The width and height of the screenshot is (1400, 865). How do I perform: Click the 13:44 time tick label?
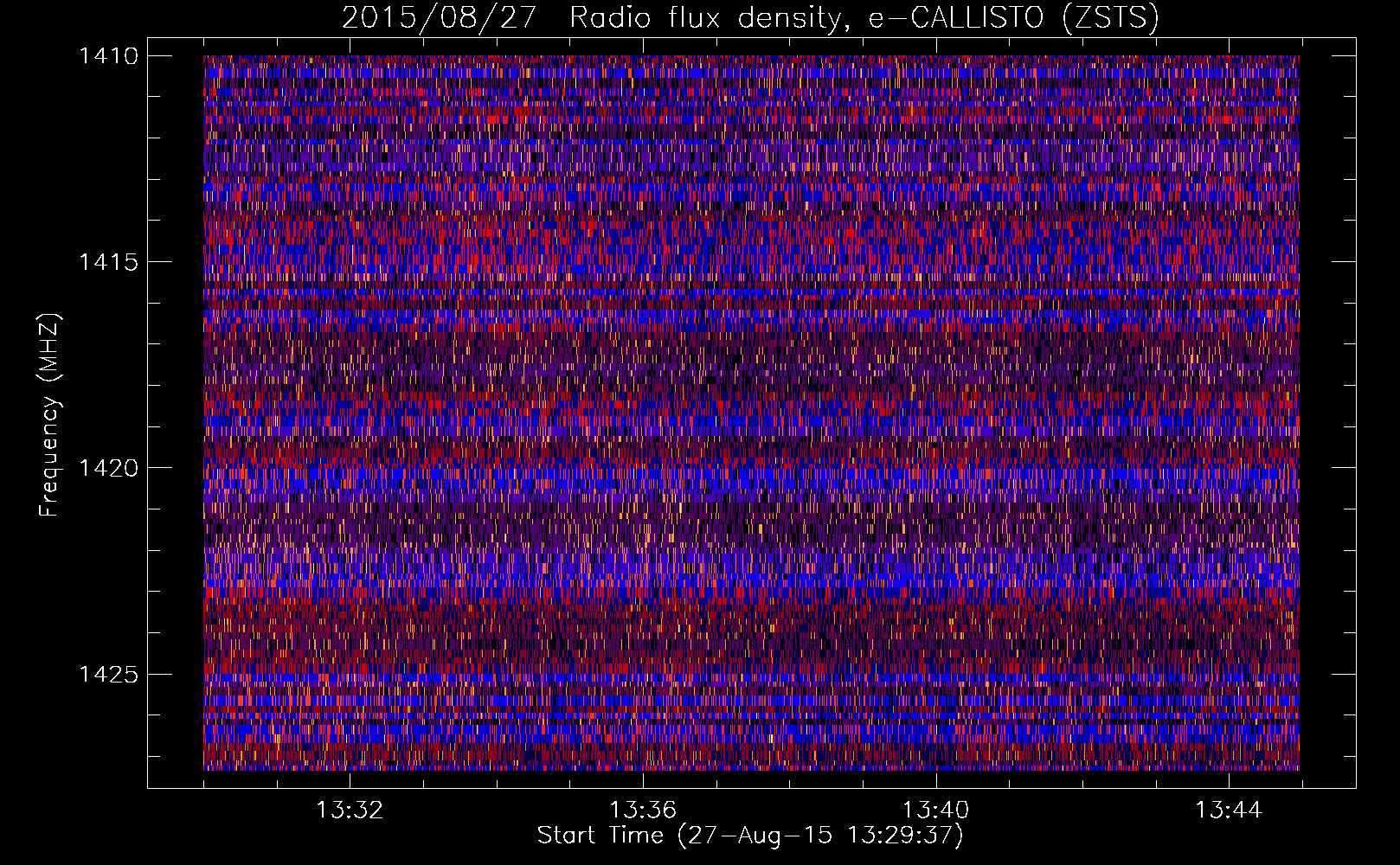click(1229, 810)
